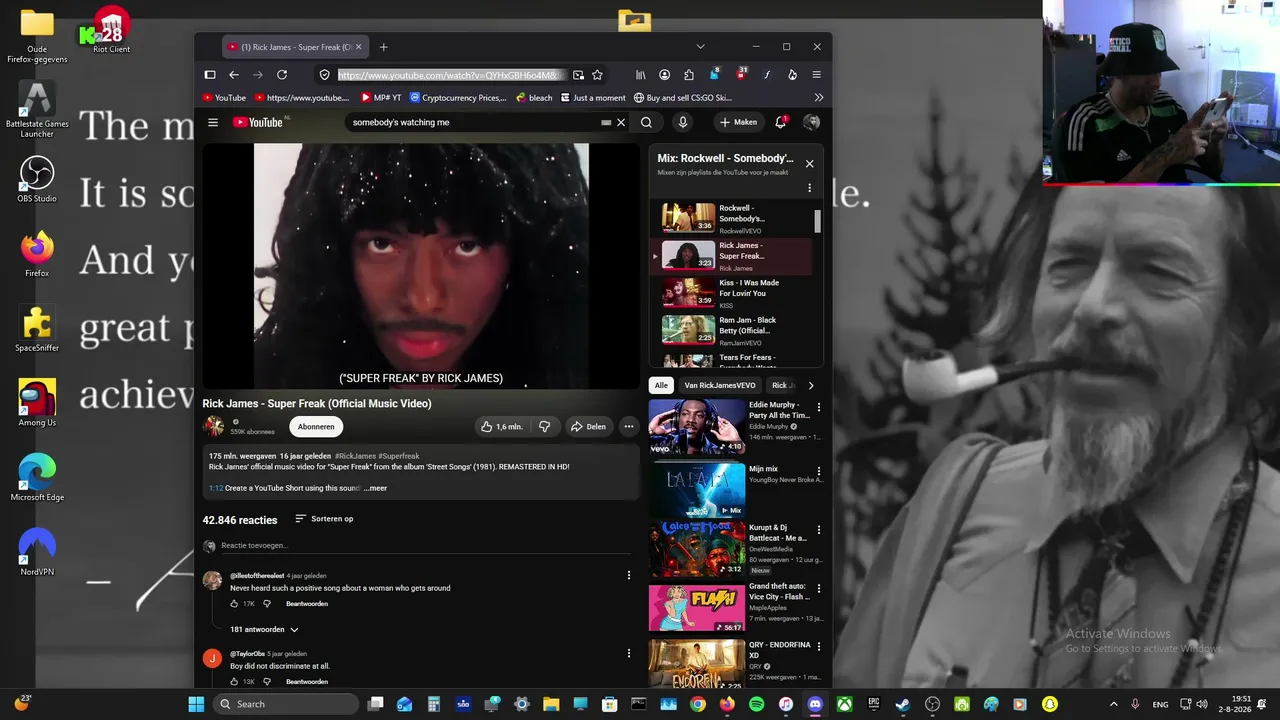
Task: Close the Mix playlist panel
Action: pos(810,164)
